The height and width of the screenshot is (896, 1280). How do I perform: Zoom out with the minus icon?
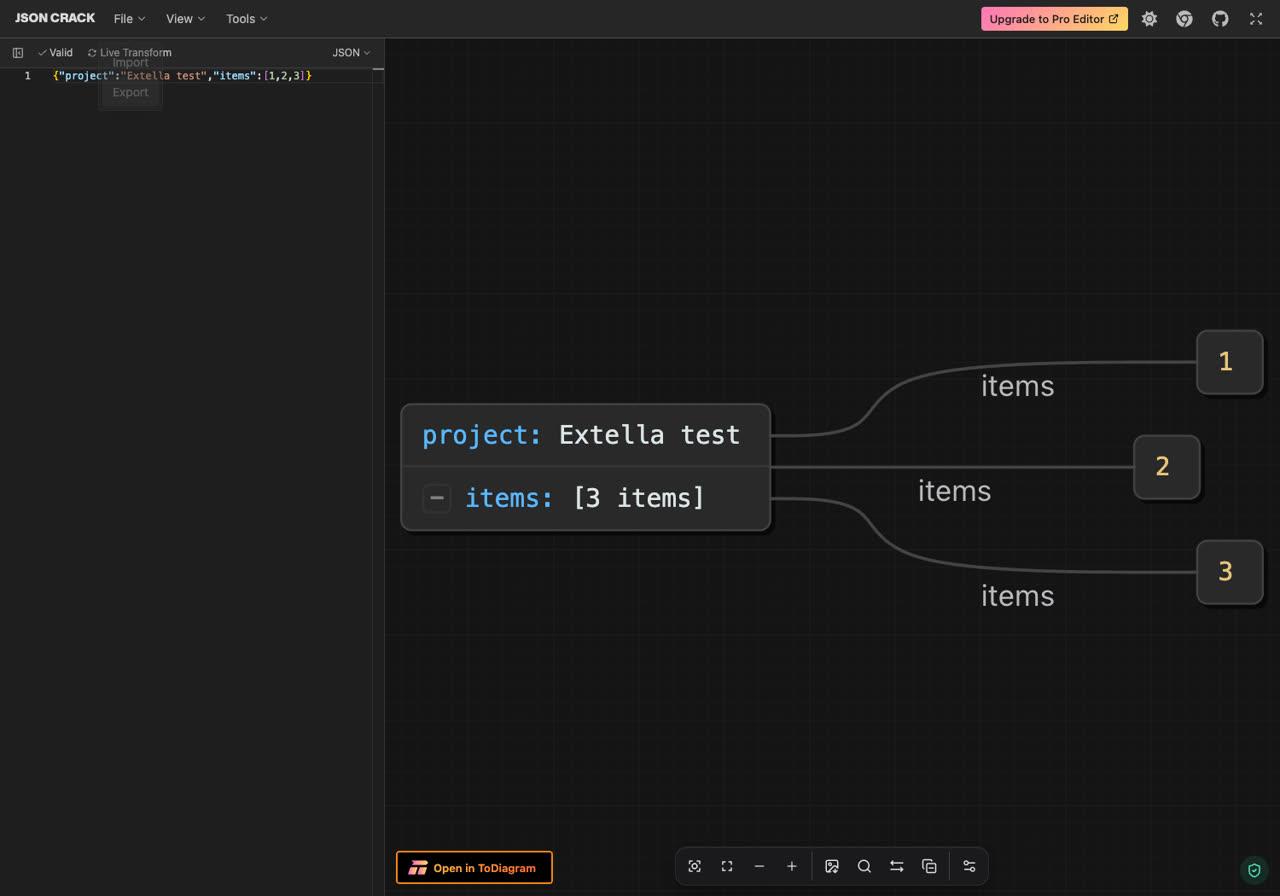759,866
